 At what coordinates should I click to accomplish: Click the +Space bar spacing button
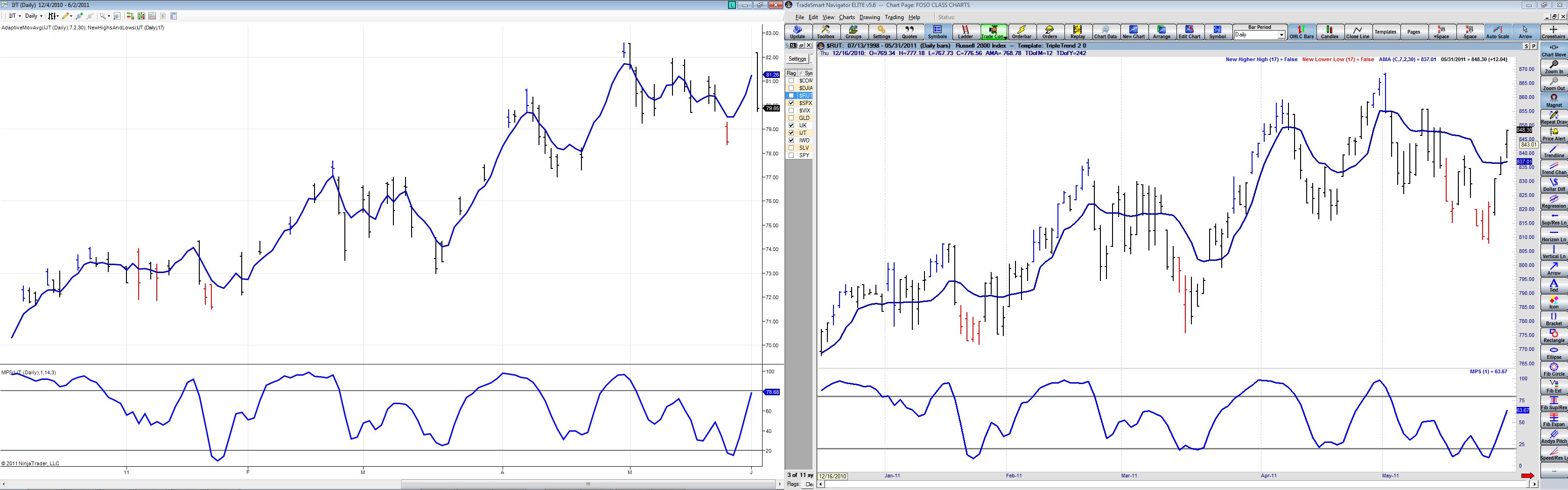point(1442,32)
